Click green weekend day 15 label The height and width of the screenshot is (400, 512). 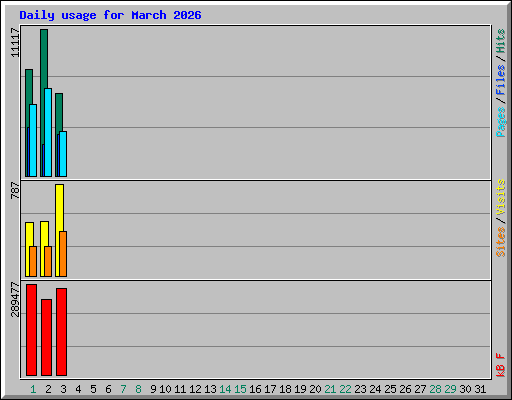click(x=240, y=389)
